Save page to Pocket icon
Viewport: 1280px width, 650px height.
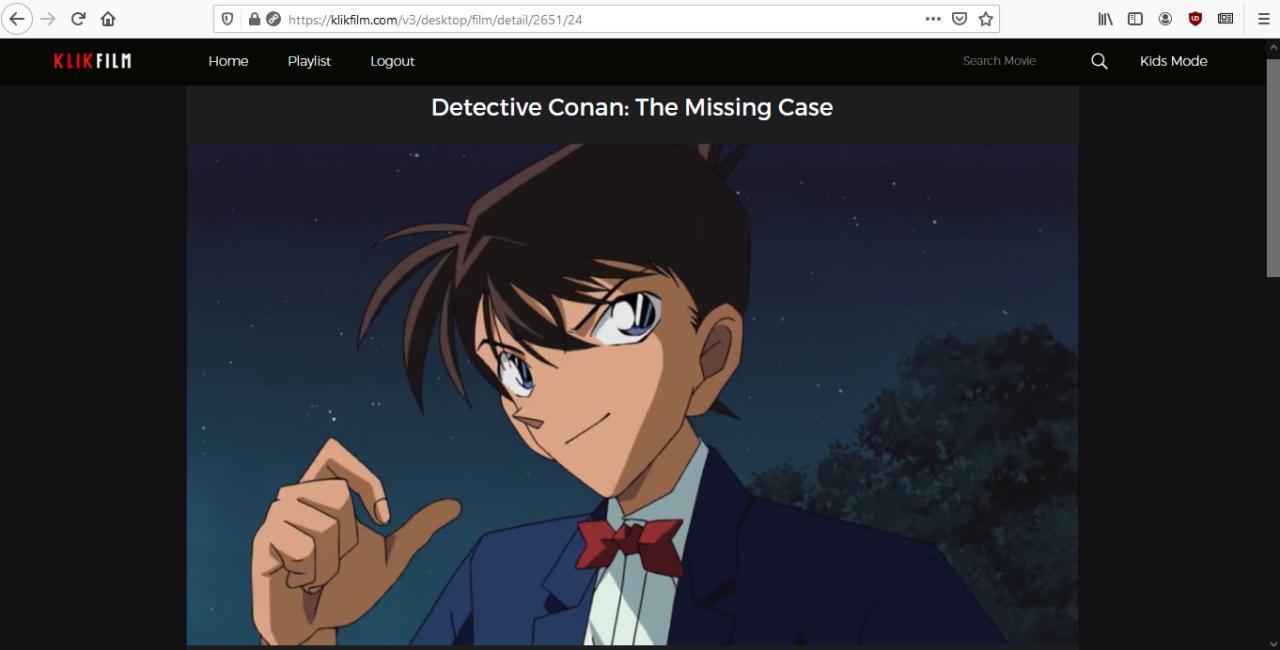(959, 19)
